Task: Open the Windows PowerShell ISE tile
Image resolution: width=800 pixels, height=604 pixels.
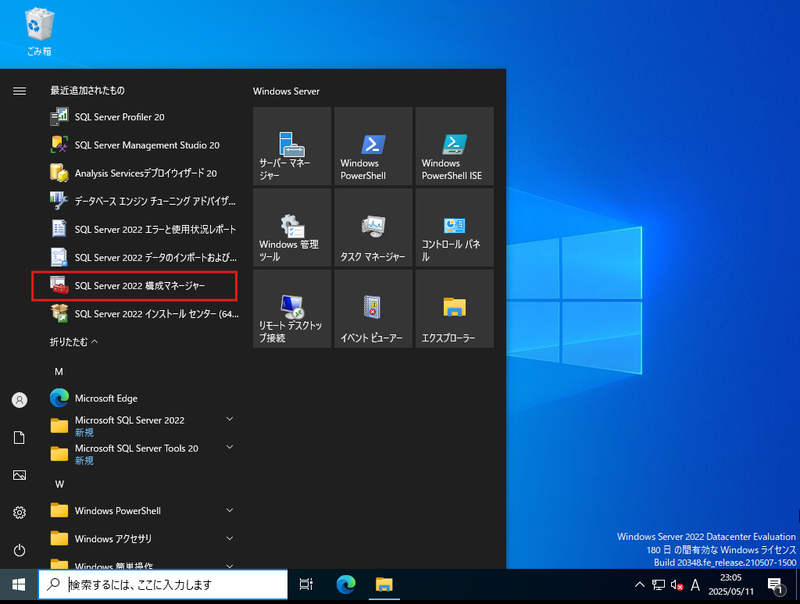Action: point(455,146)
